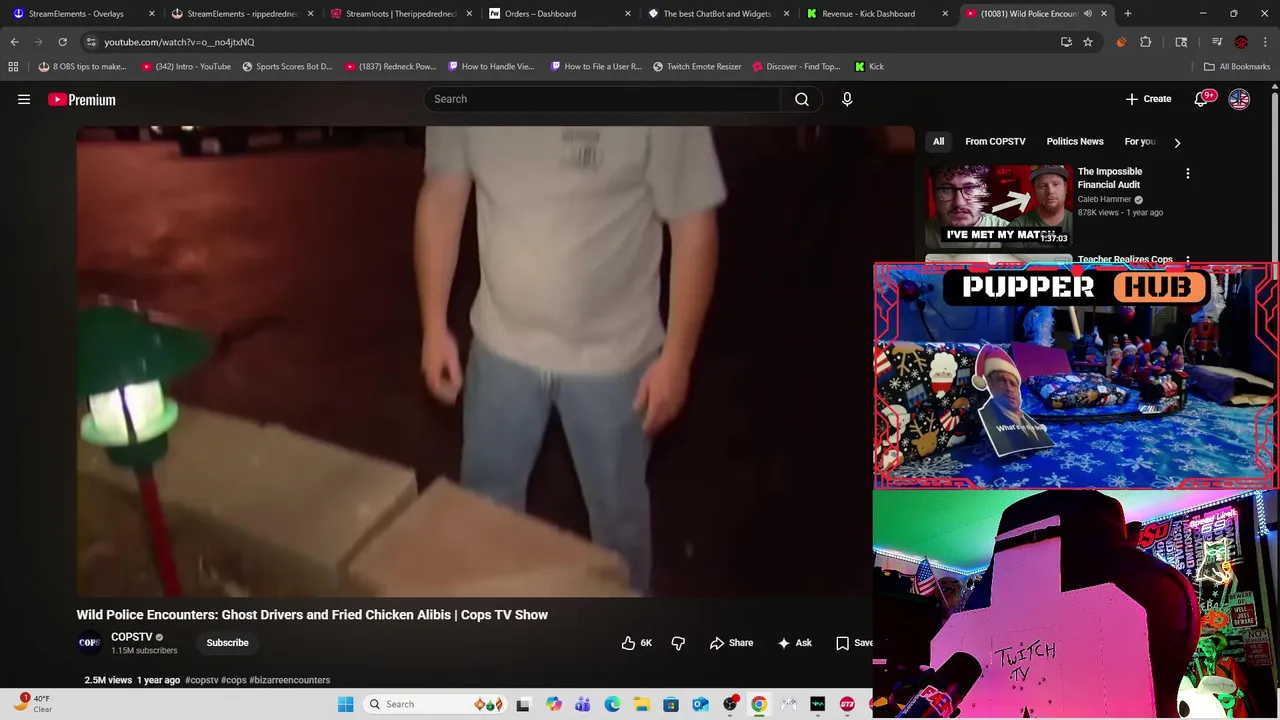Open Caleb Hammer channel link

[x=1104, y=199]
